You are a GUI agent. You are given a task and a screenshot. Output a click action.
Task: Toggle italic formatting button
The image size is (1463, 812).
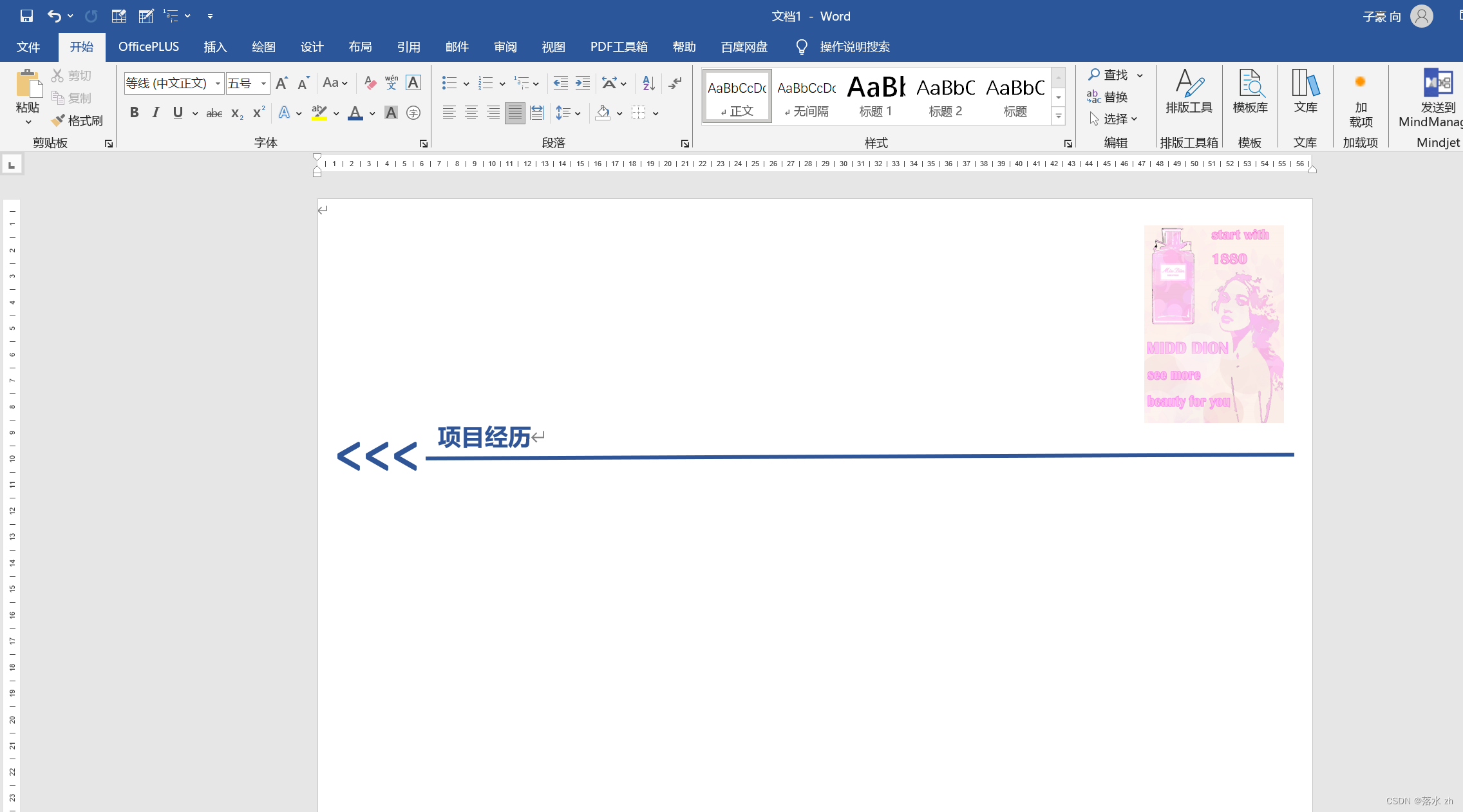pos(156,112)
